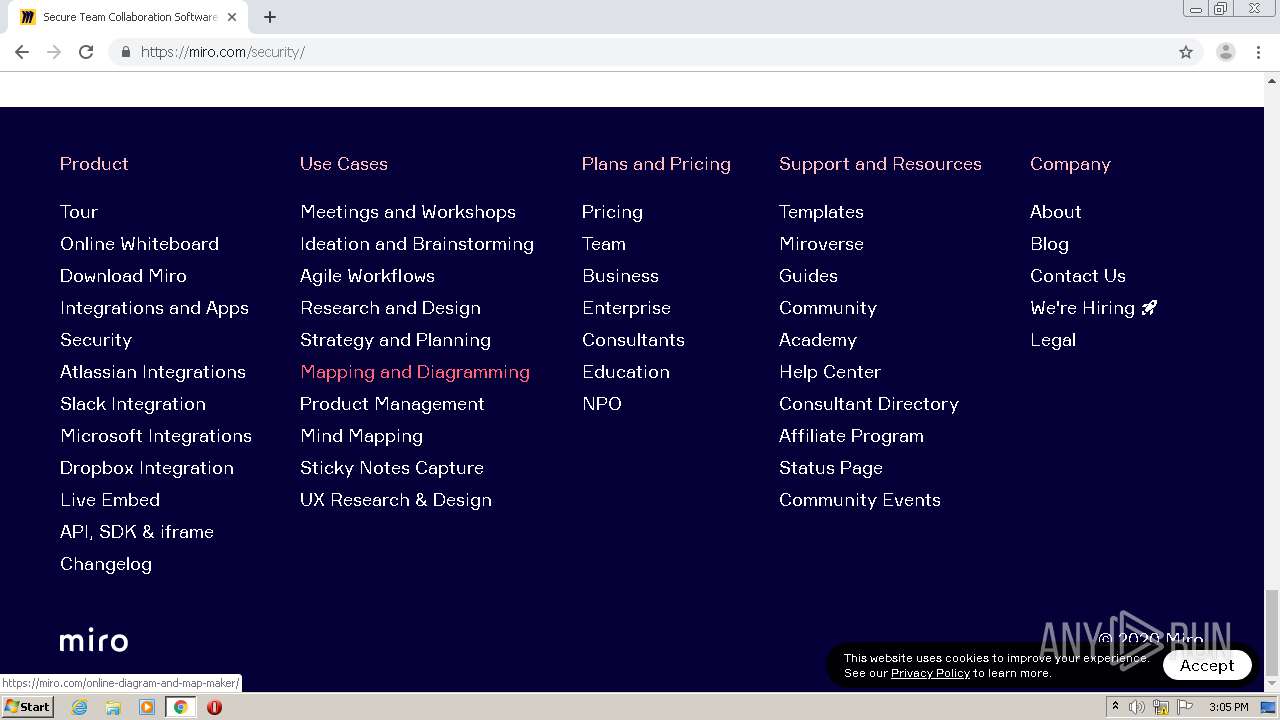Open File Explorer from taskbar

pos(113,707)
